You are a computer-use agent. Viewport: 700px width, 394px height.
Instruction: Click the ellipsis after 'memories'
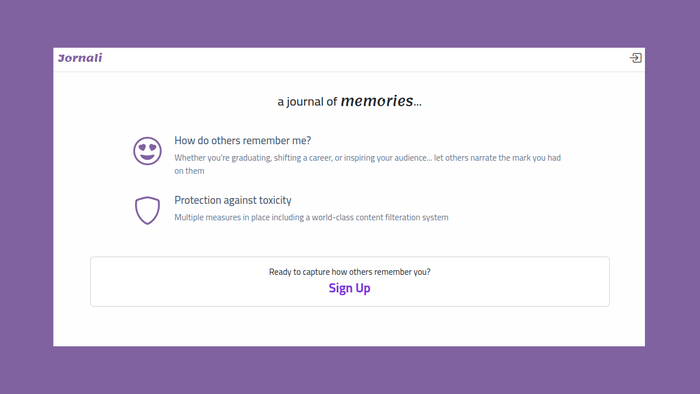pos(417,104)
